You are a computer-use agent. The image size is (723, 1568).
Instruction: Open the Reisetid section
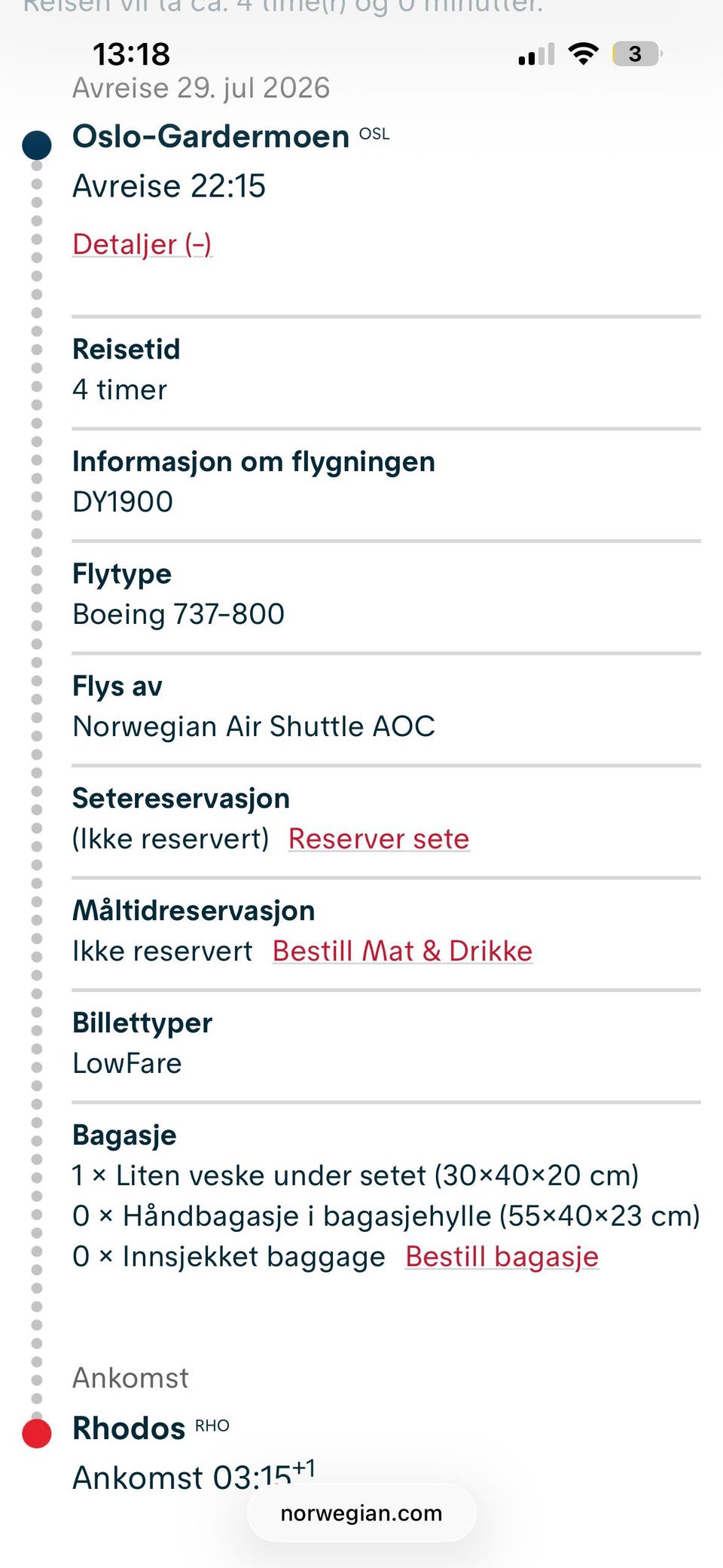[x=126, y=349]
